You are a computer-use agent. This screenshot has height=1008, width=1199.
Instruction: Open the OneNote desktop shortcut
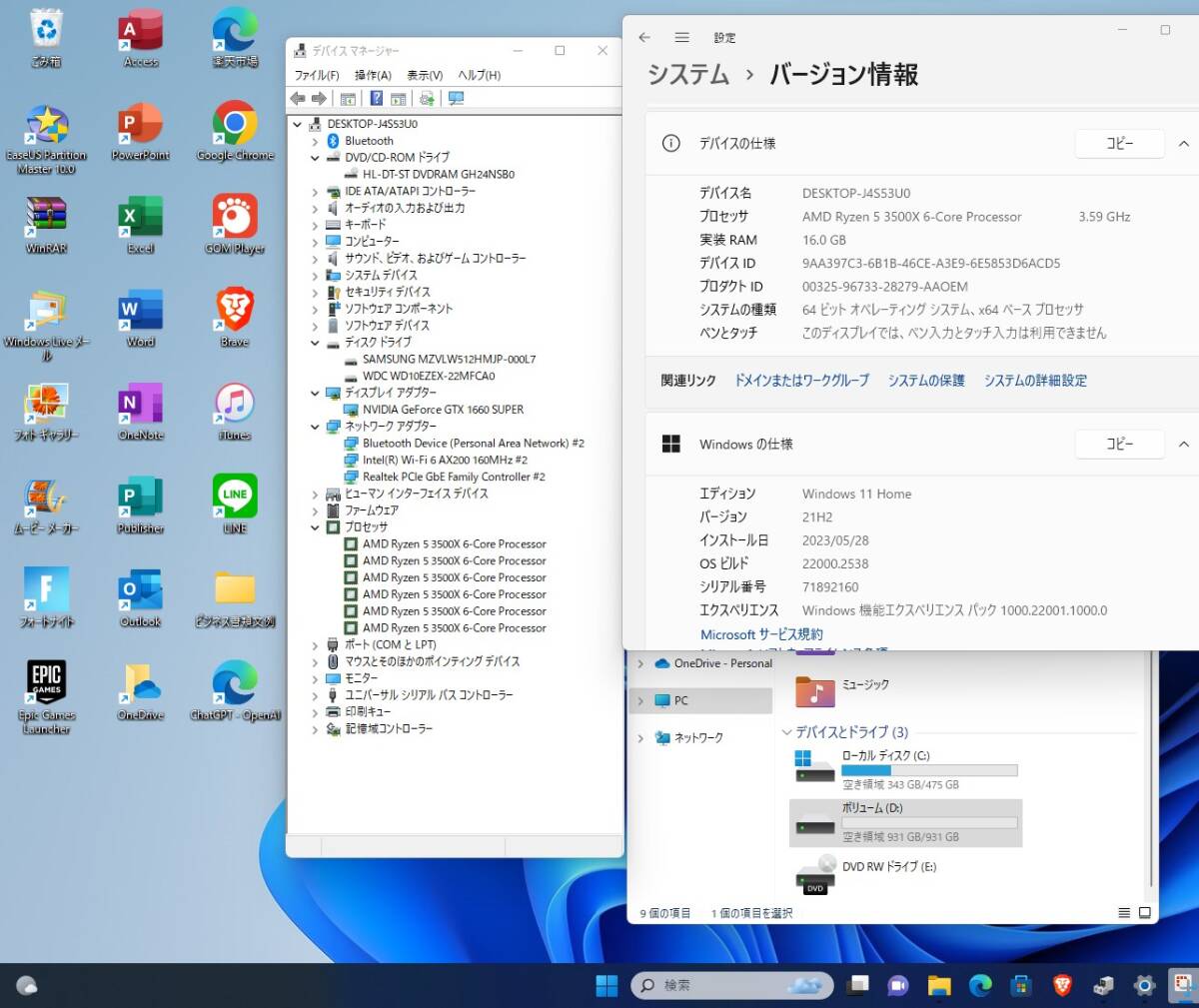(x=141, y=411)
